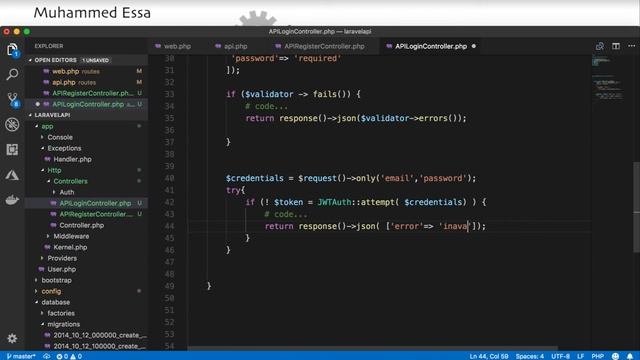This screenshot has width=640, height=360.
Task: Collapse the database folder
Action: click(37, 302)
